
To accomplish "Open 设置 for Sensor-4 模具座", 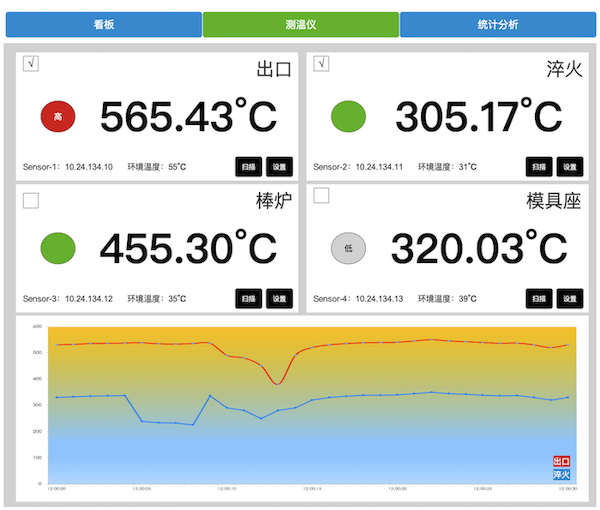I will point(569,298).
